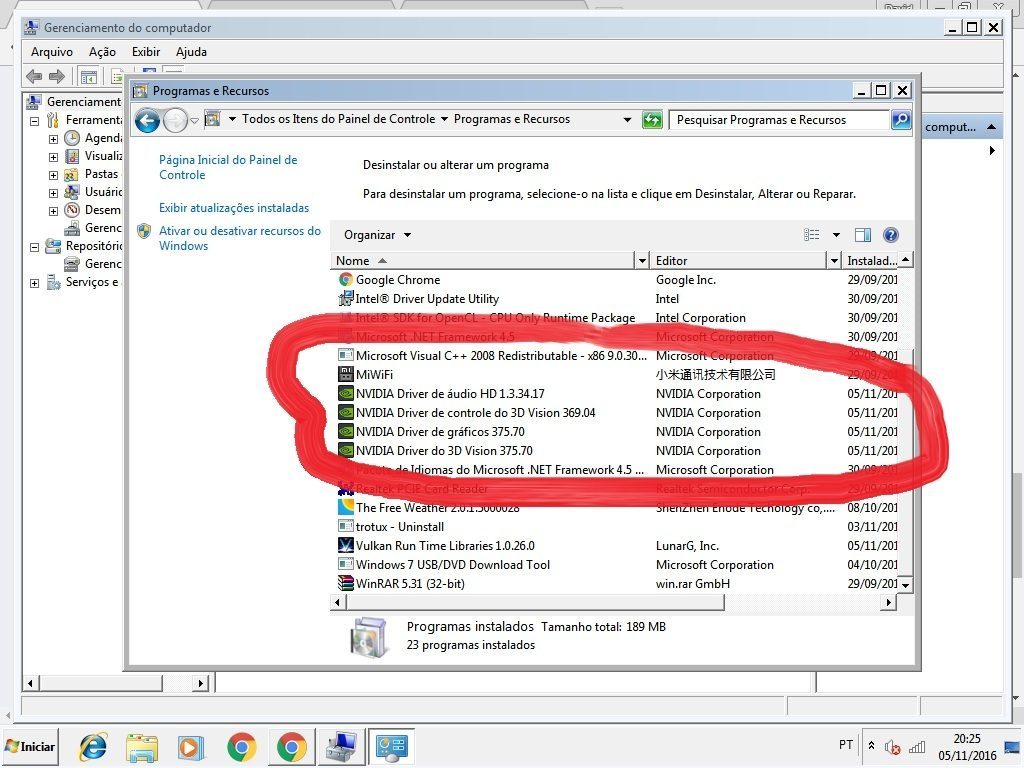The image size is (1024, 768).
Task: Click the search magnifier in Programas e Recursos
Action: (x=901, y=120)
